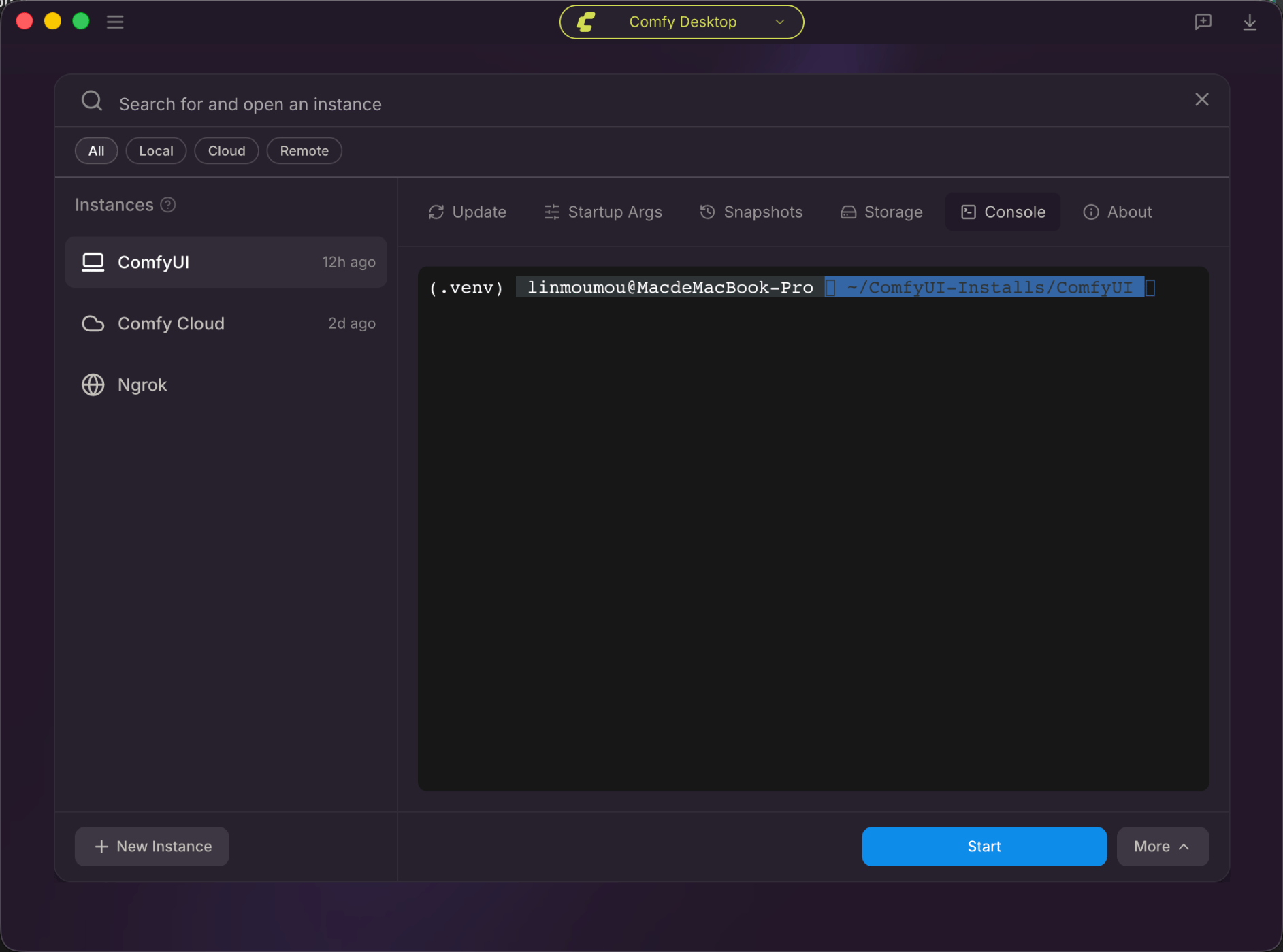Click the search magnifier icon
Screen dimensions: 1283x952
(92, 101)
